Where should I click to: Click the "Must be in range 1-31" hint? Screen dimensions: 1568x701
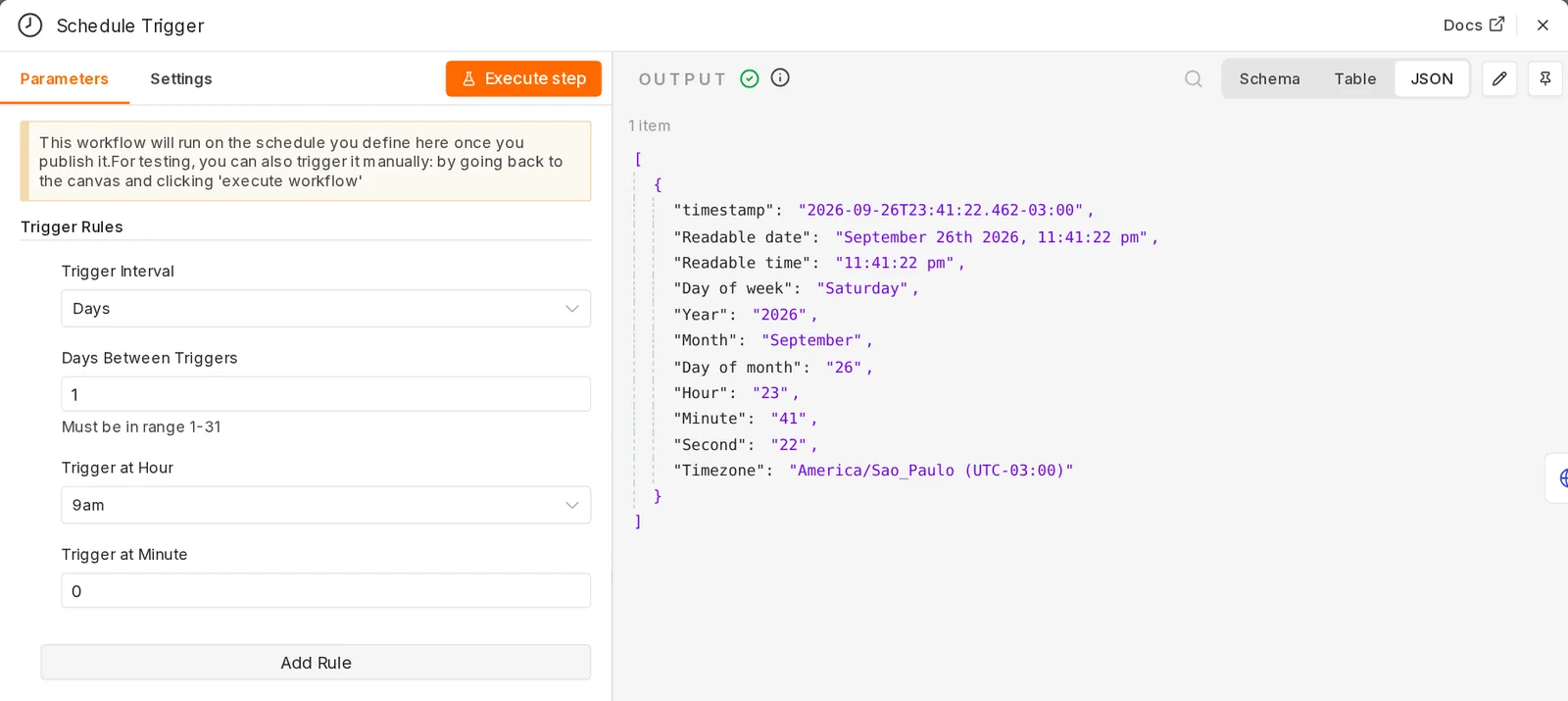pos(141,426)
